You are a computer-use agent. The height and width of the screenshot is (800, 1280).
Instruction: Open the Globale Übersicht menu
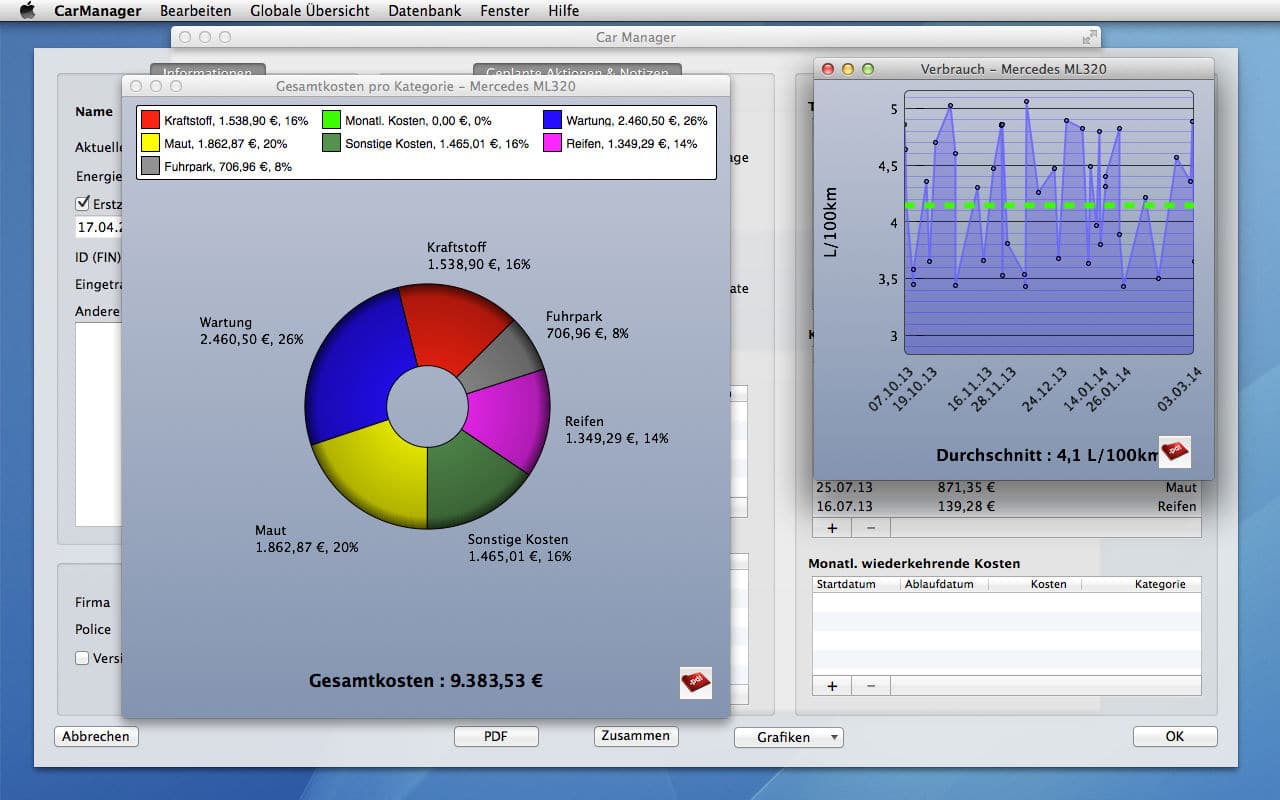coord(310,11)
